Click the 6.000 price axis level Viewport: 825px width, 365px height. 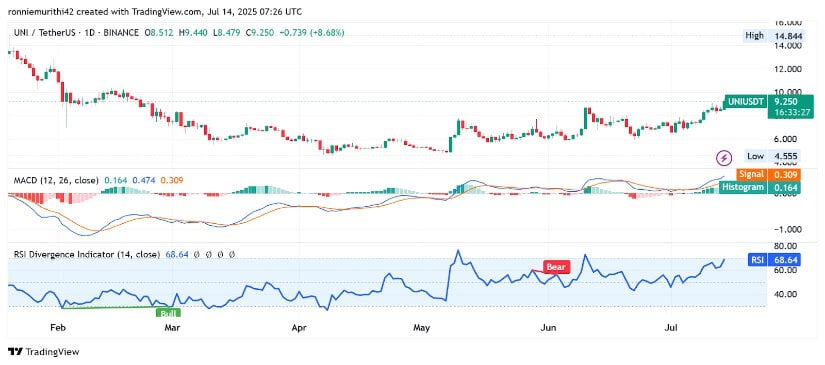tap(787, 139)
